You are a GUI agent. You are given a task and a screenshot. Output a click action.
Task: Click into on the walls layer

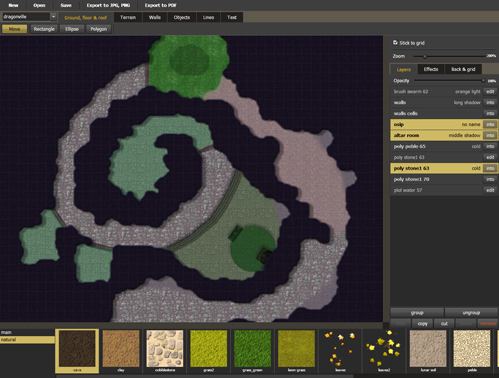pos(490,102)
